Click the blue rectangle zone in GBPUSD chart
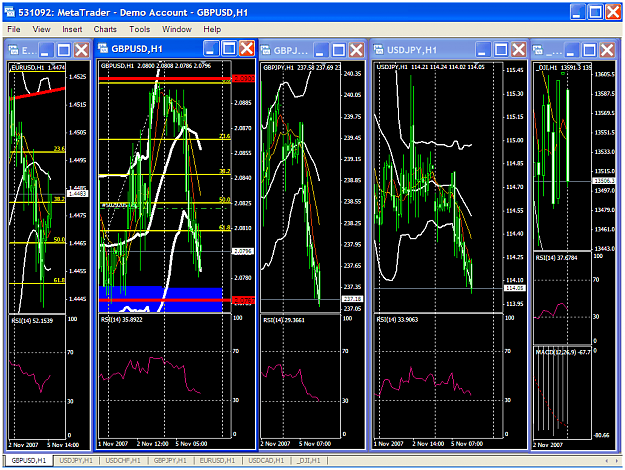The image size is (625, 470). pyautogui.click(x=161, y=299)
